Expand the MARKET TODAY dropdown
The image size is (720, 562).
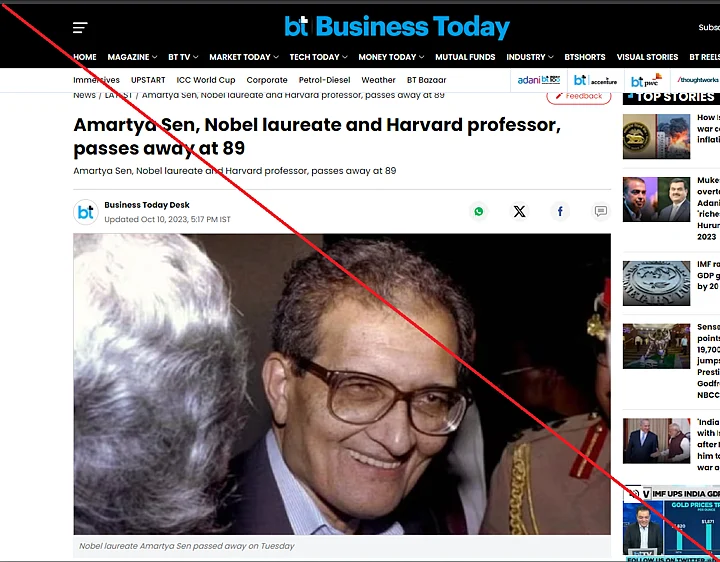[x=244, y=57]
